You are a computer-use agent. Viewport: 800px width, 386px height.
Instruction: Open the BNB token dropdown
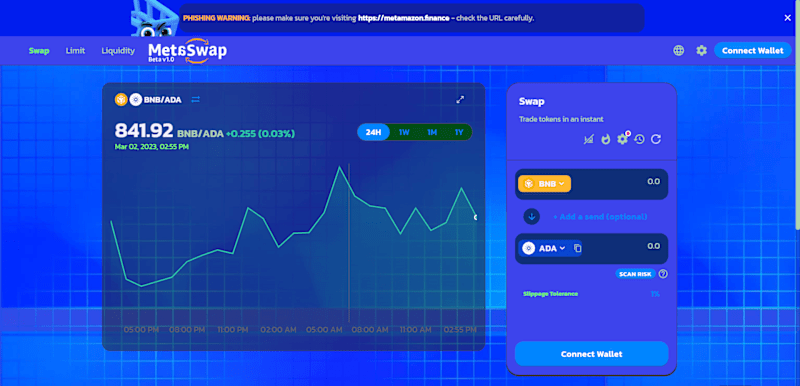coord(544,184)
